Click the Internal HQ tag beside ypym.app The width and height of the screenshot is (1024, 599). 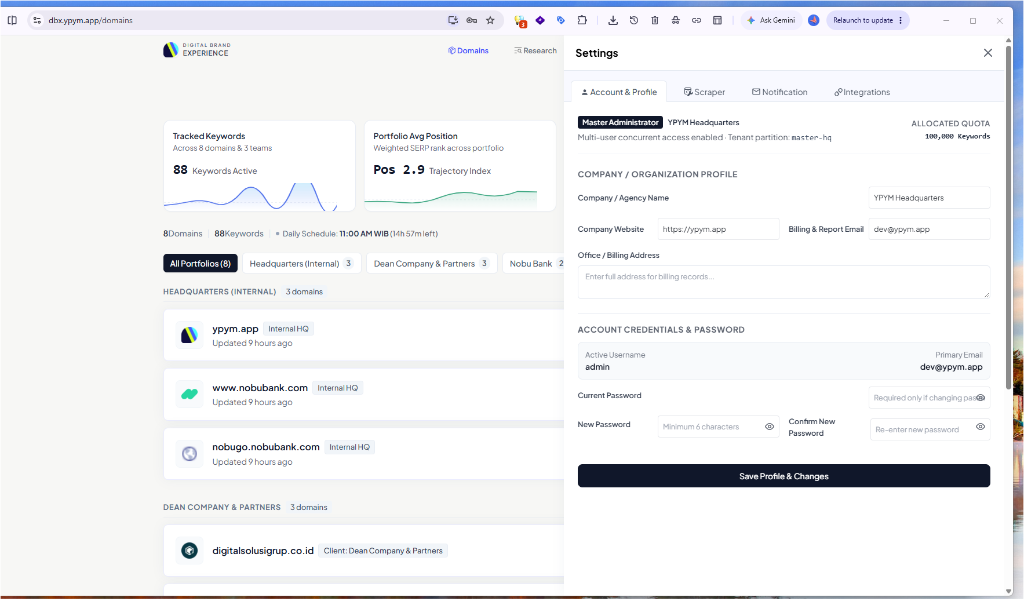click(288, 329)
